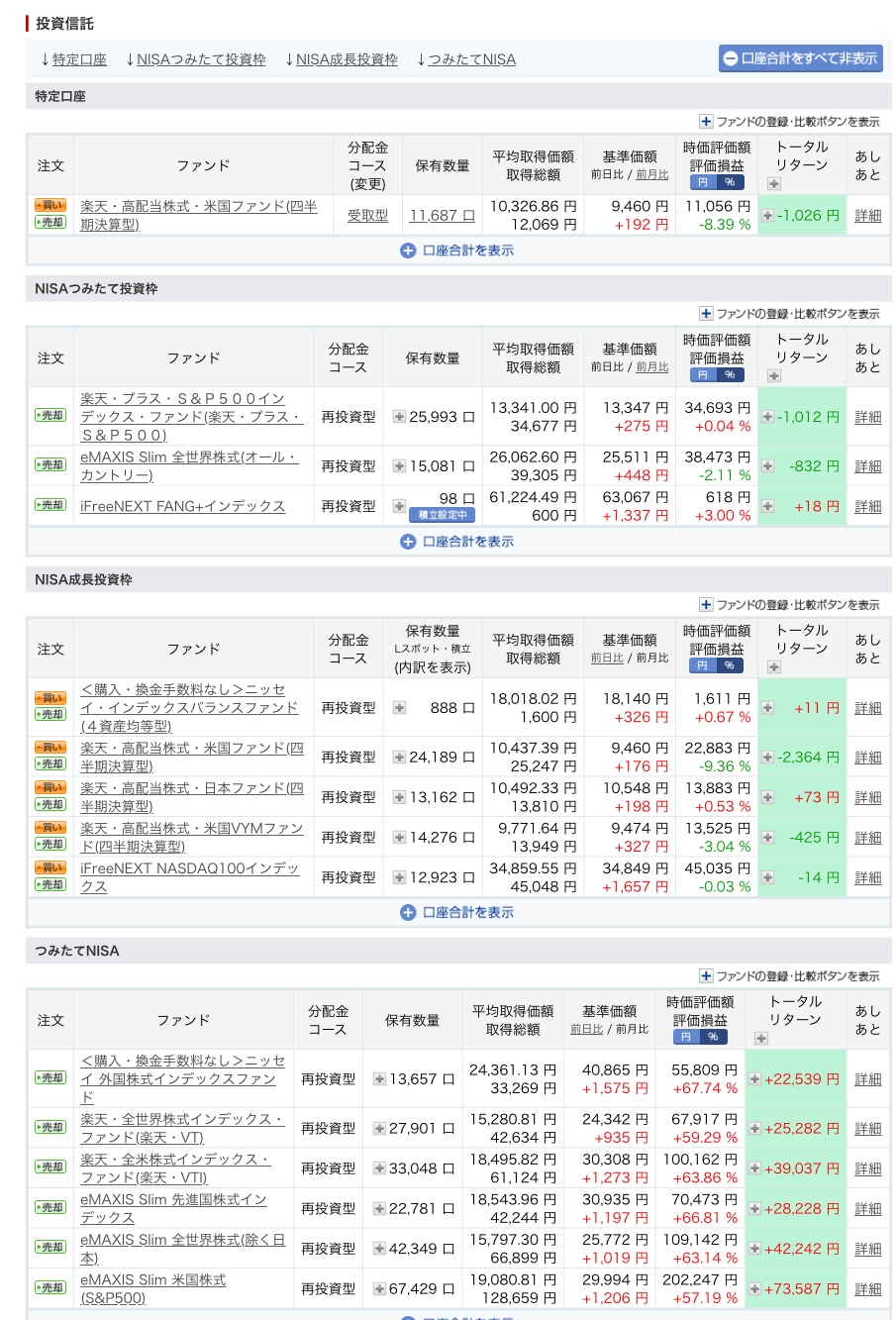Click 売却 icon for eMAXIS Slim 米国株式(S&P500)
This screenshot has height=1320, width=896.
coord(50,1288)
